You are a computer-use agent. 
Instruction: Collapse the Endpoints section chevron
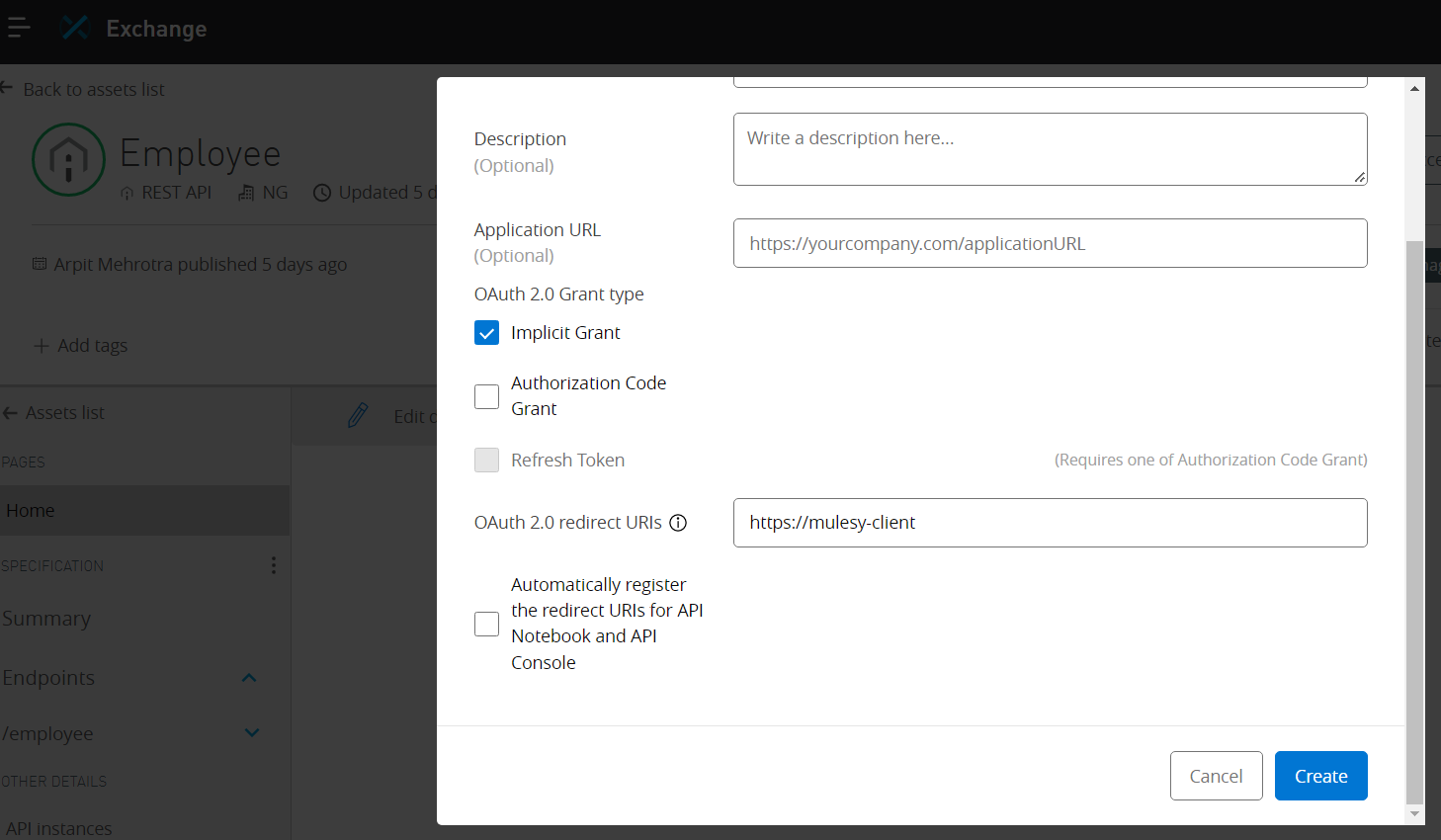249,678
